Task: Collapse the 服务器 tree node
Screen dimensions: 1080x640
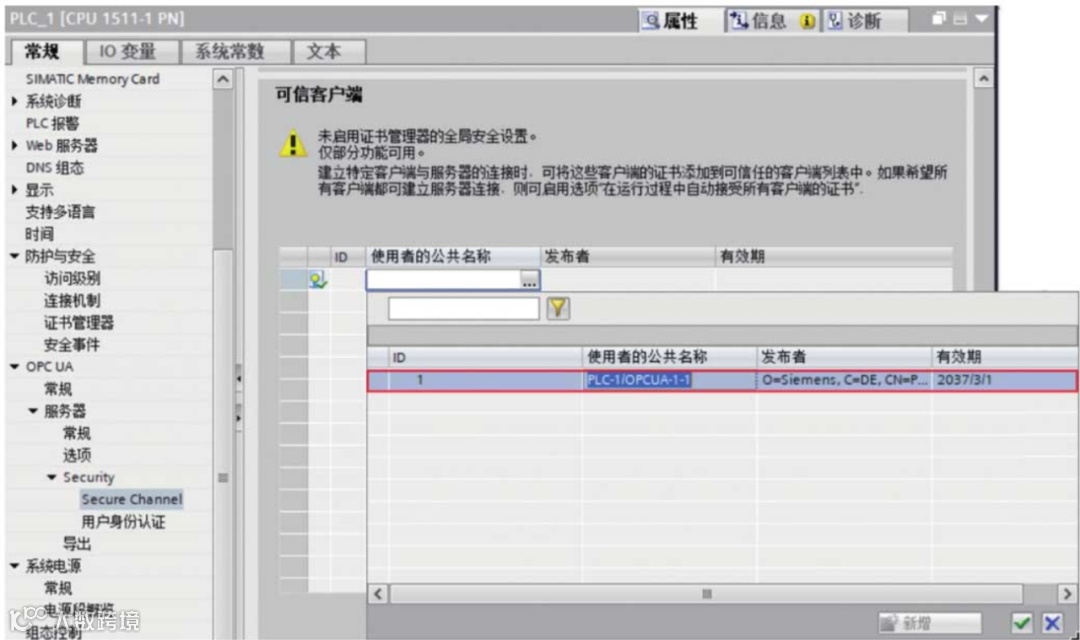Action: (33, 411)
